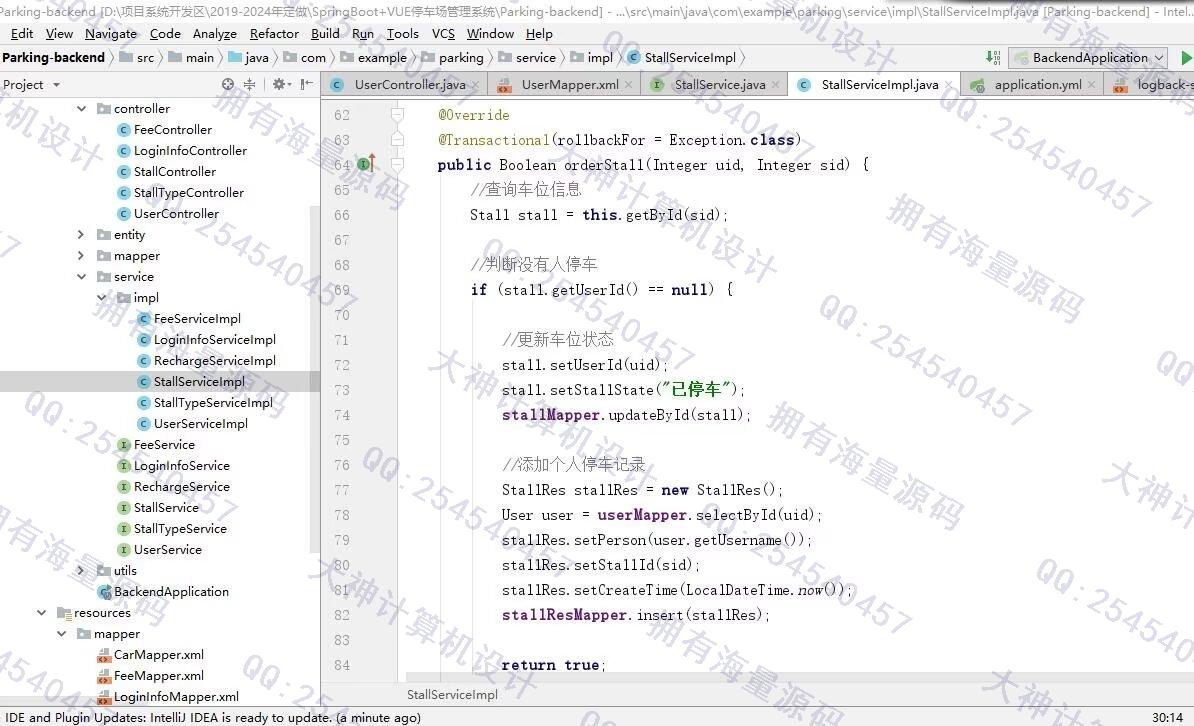Click the collapse all icon in Project panel
The width and height of the screenshot is (1194, 726).
coord(249,84)
